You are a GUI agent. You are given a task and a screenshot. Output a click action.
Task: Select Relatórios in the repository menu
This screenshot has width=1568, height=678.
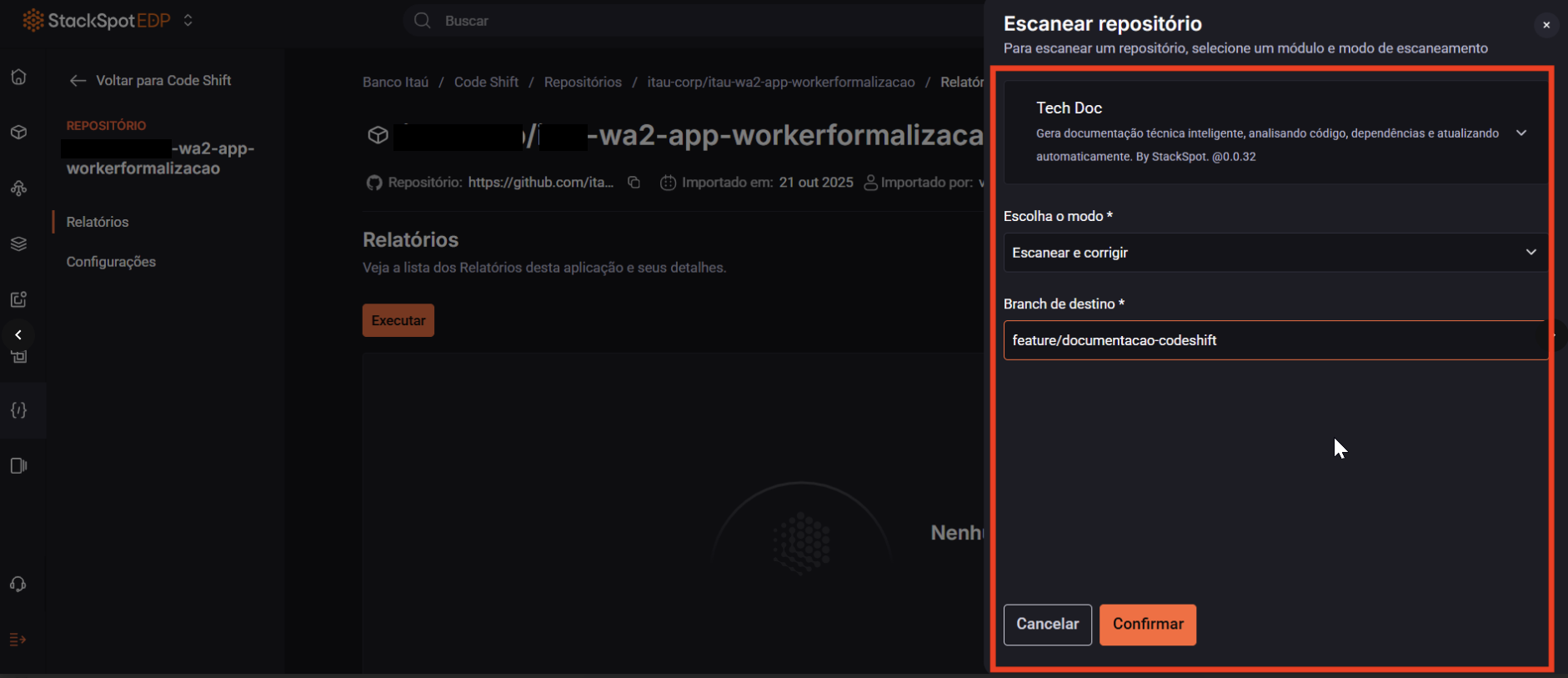pos(98,222)
